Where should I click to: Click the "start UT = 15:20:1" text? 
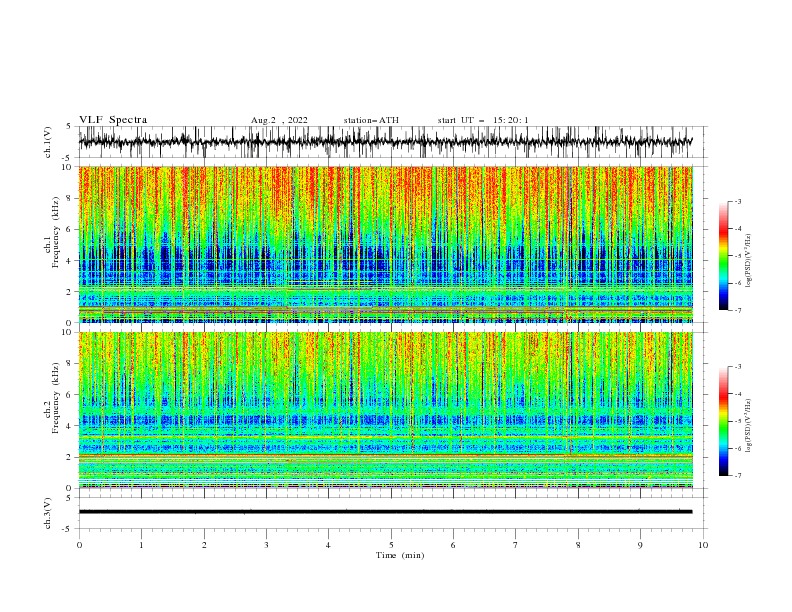point(483,120)
